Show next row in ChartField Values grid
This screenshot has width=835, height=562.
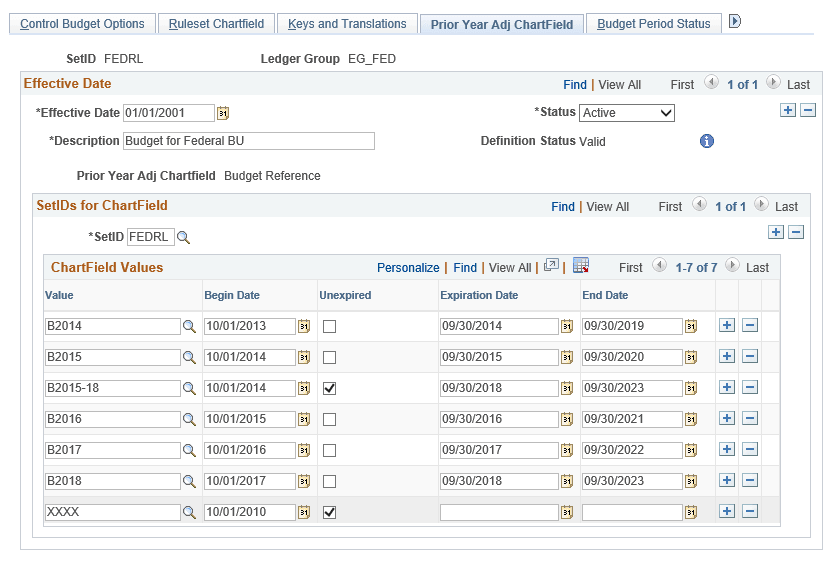(x=732, y=265)
